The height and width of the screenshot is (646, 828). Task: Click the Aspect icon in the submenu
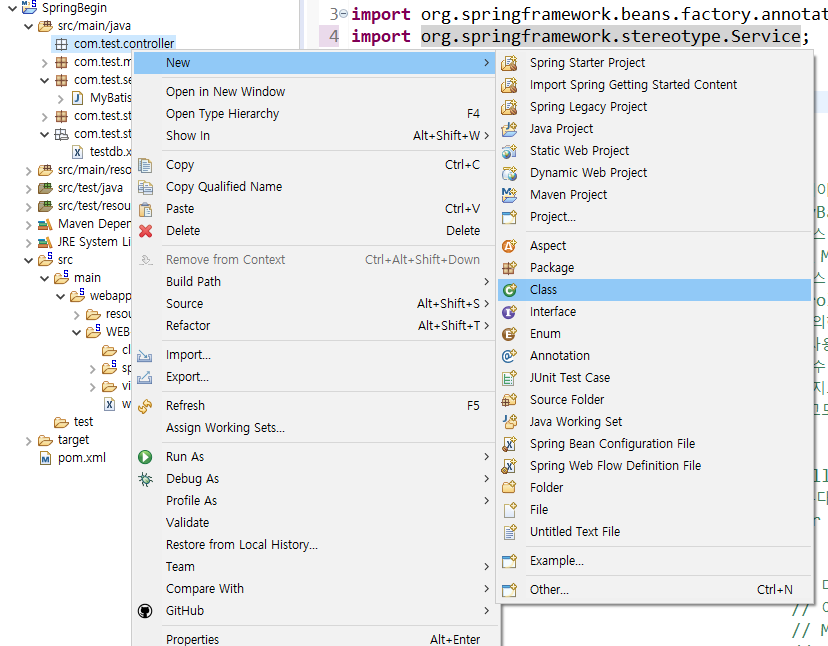coord(509,246)
